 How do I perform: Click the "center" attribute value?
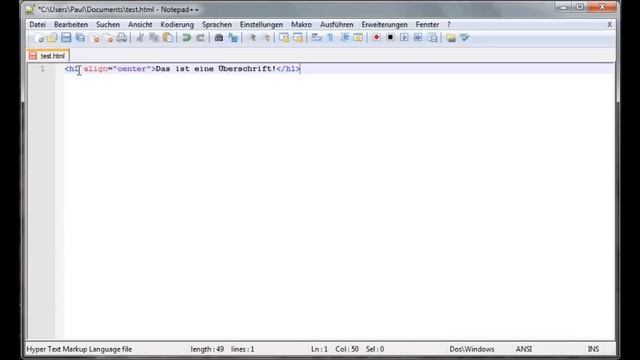[131, 69]
